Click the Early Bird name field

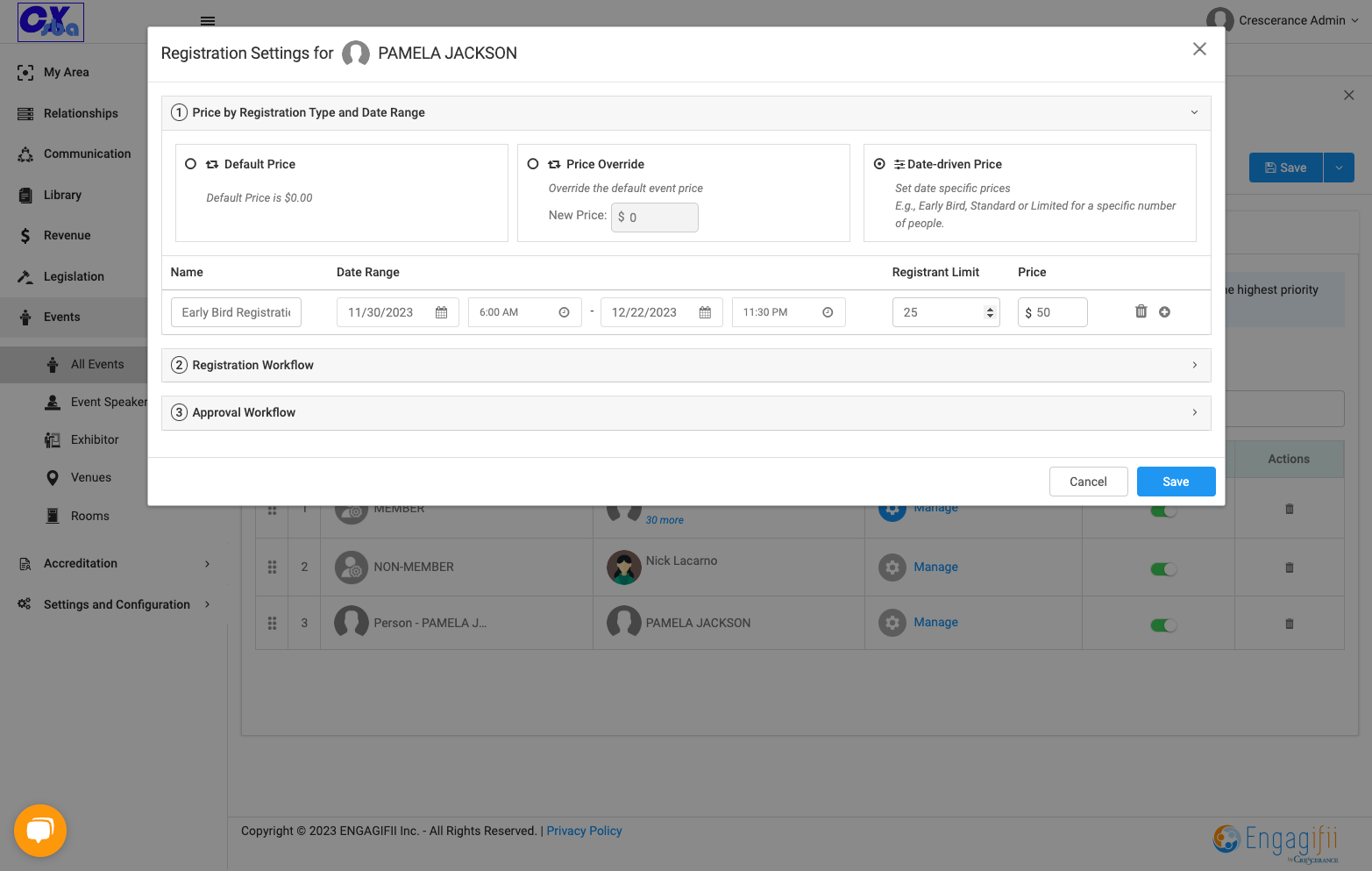[x=236, y=312]
